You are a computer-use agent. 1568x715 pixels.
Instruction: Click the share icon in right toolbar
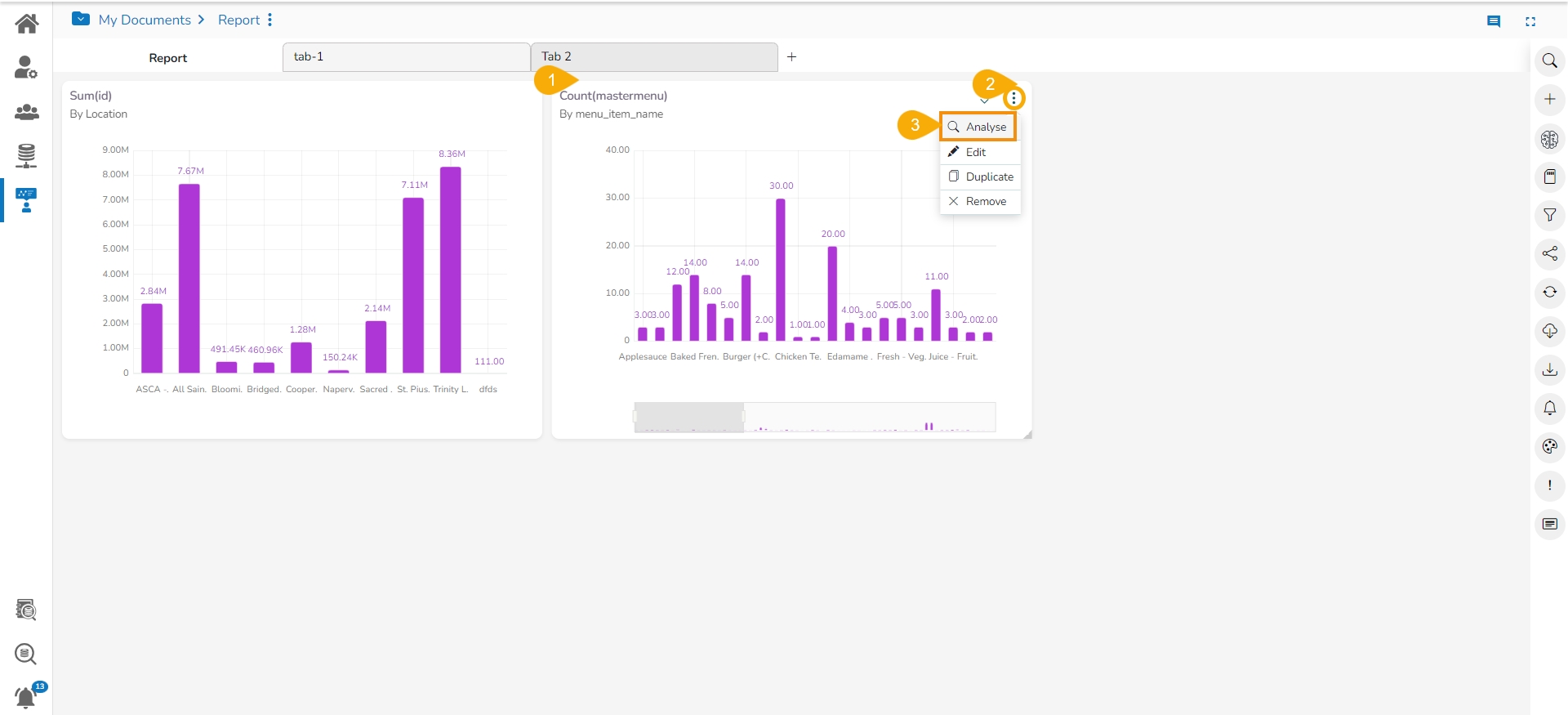[x=1549, y=253]
